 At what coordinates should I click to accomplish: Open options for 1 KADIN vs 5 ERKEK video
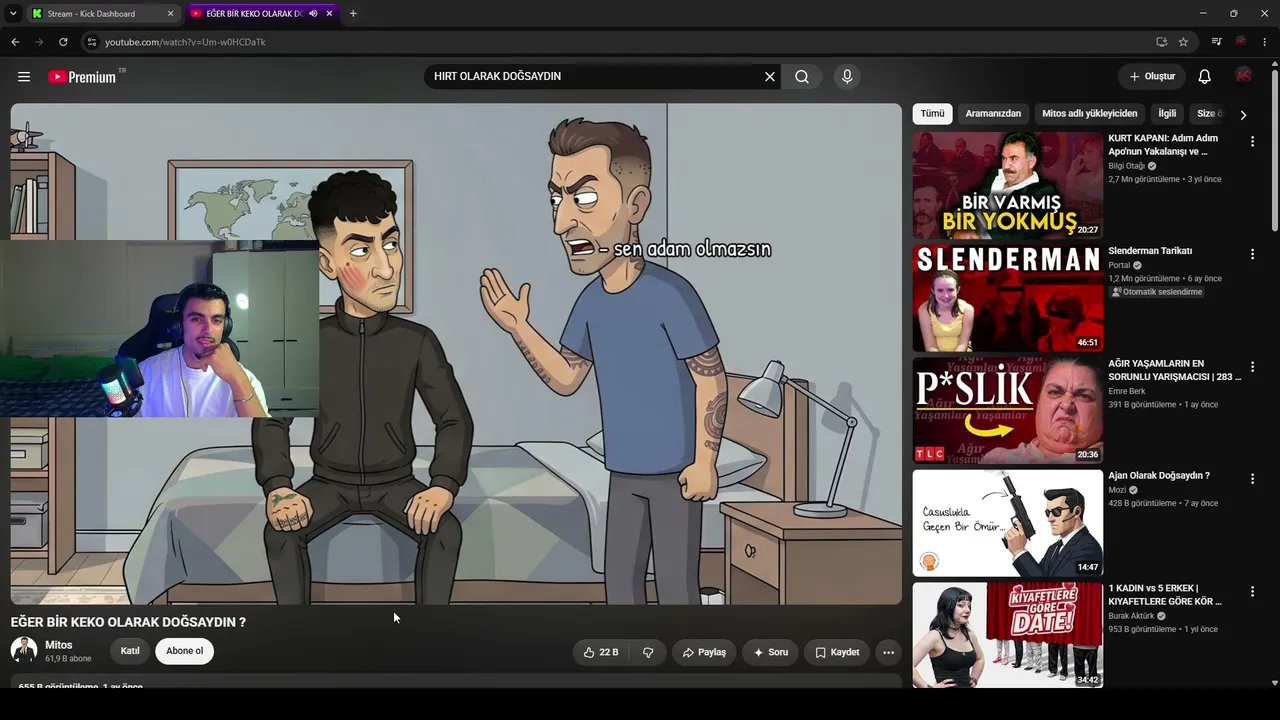coord(1252,592)
